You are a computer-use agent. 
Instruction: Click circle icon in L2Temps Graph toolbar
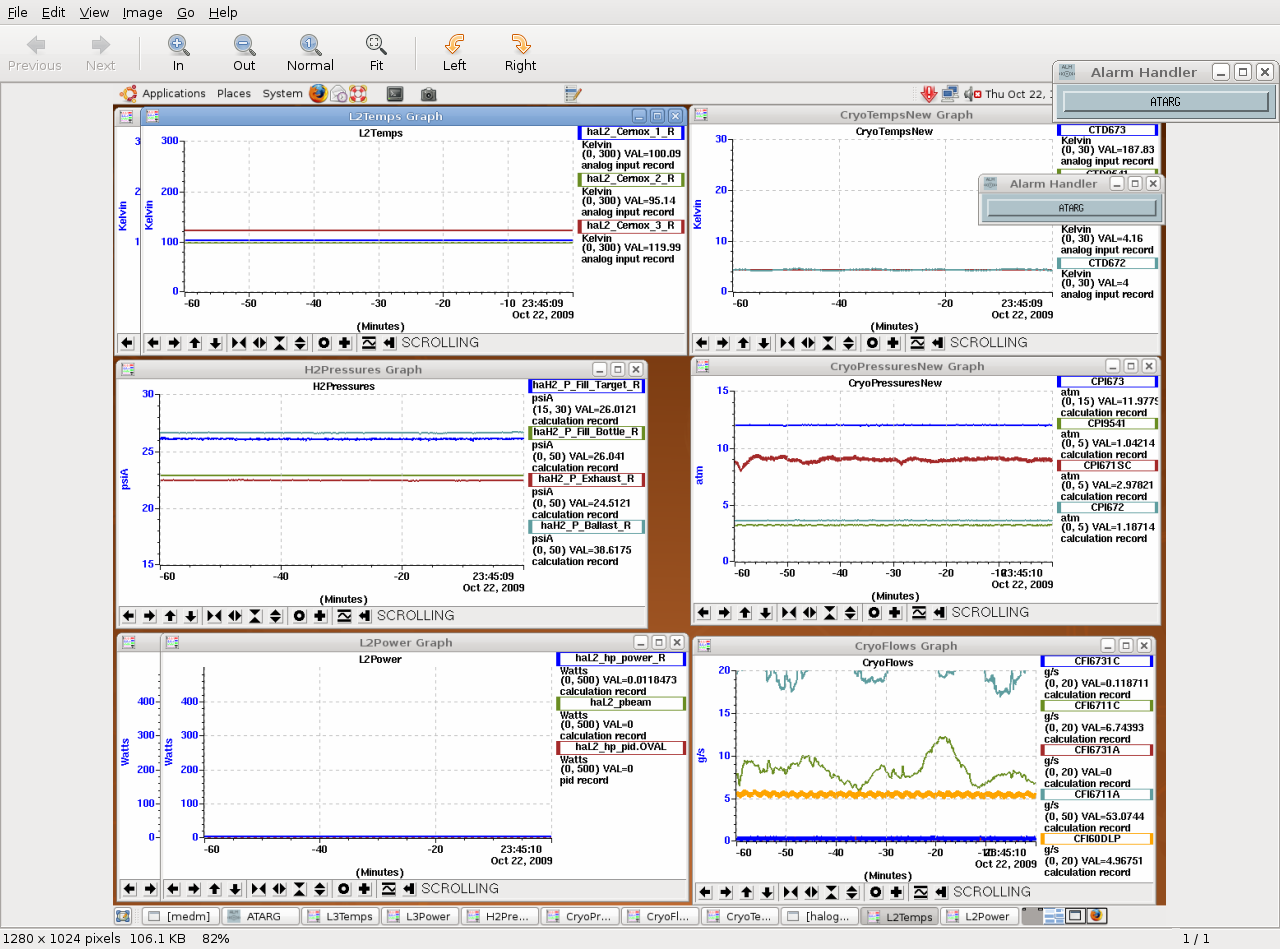pos(324,342)
